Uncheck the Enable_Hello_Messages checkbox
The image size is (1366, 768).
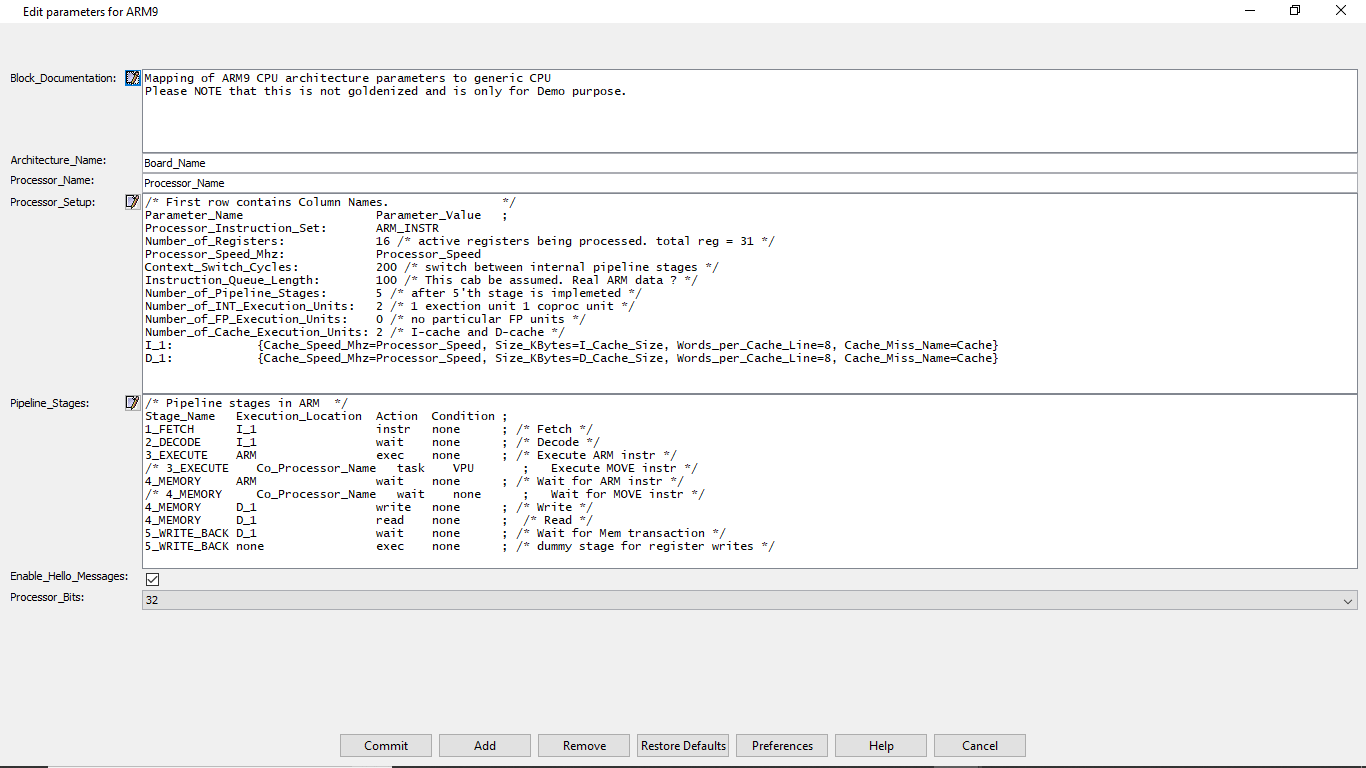pos(153,579)
